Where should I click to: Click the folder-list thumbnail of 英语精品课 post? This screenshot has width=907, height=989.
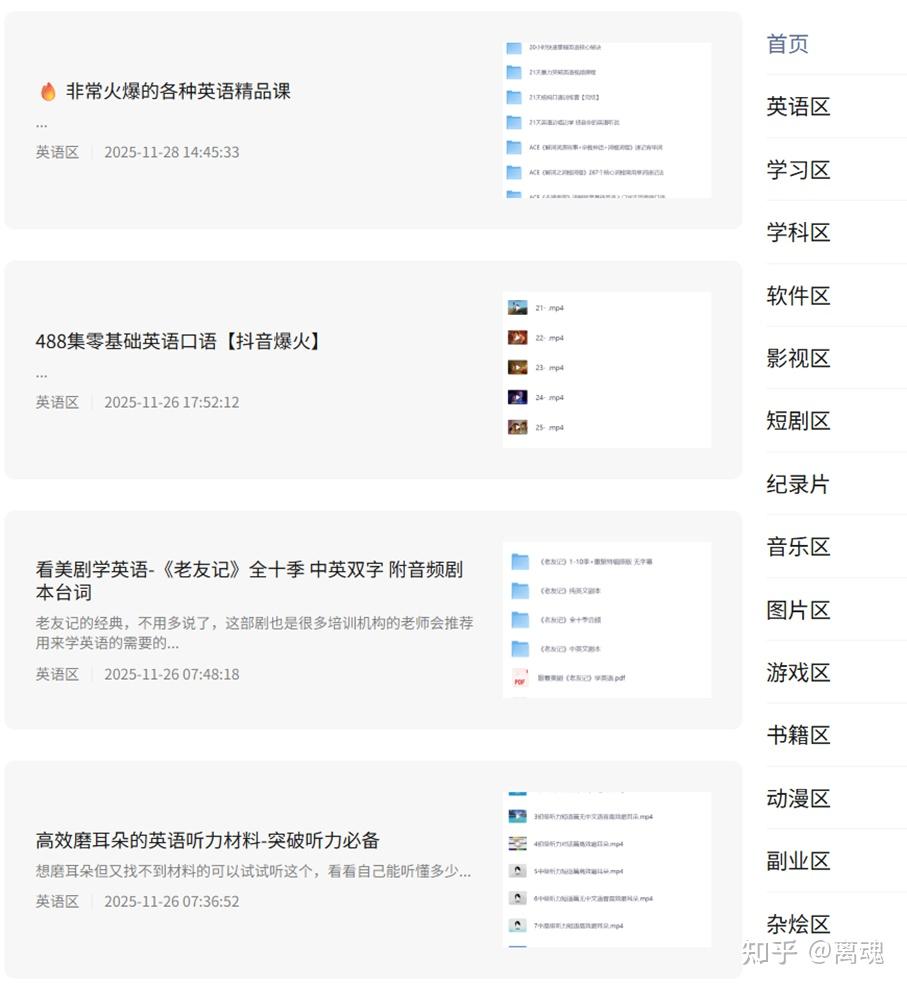point(607,120)
